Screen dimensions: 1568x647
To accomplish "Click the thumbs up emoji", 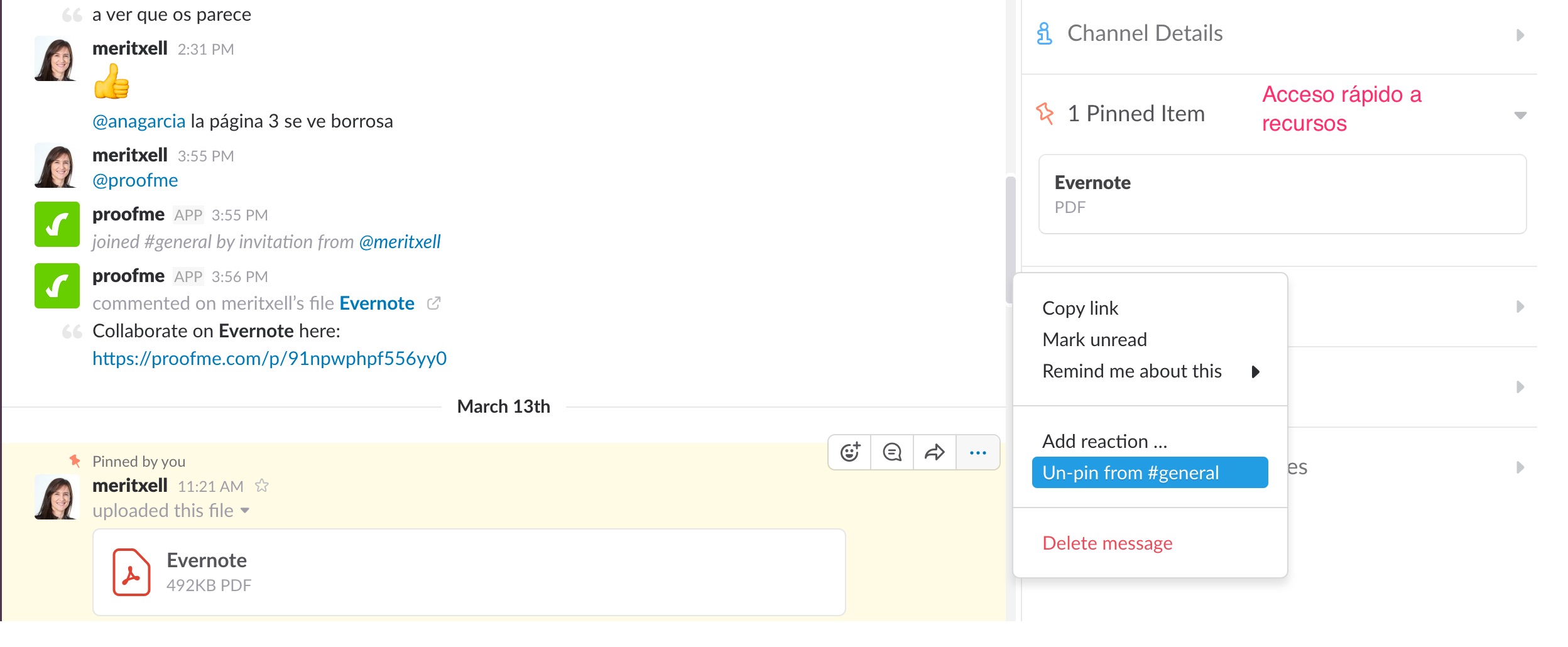I will pyautogui.click(x=112, y=82).
